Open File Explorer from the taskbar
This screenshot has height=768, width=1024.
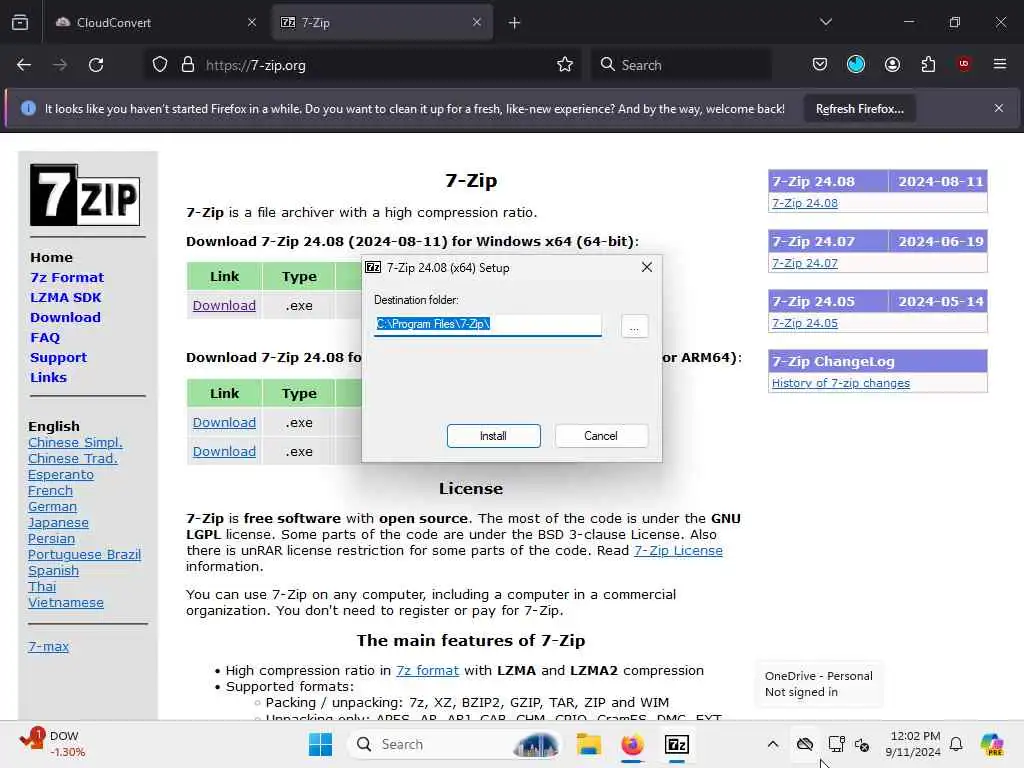coord(588,744)
